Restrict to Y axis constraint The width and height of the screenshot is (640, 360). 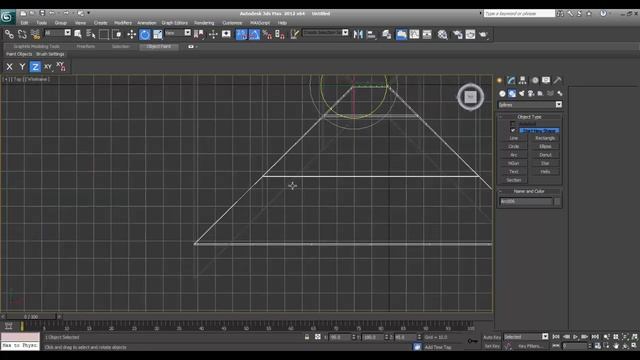pyautogui.click(x=22, y=67)
